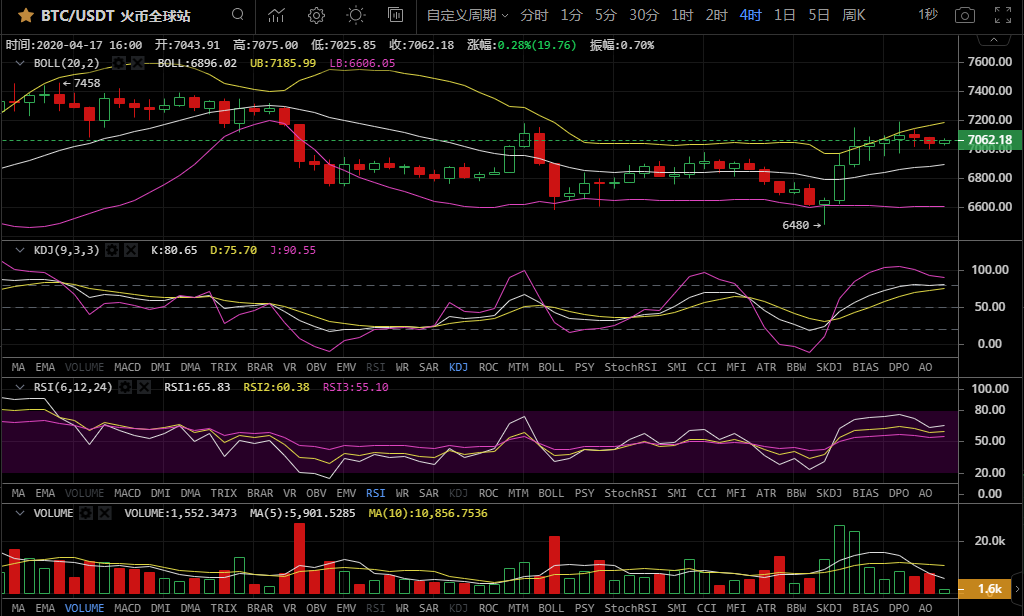This screenshot has width=1024, height=616.
Task: Choose BOLL in KDJ panel indicator row
Action: pos(551,367)
